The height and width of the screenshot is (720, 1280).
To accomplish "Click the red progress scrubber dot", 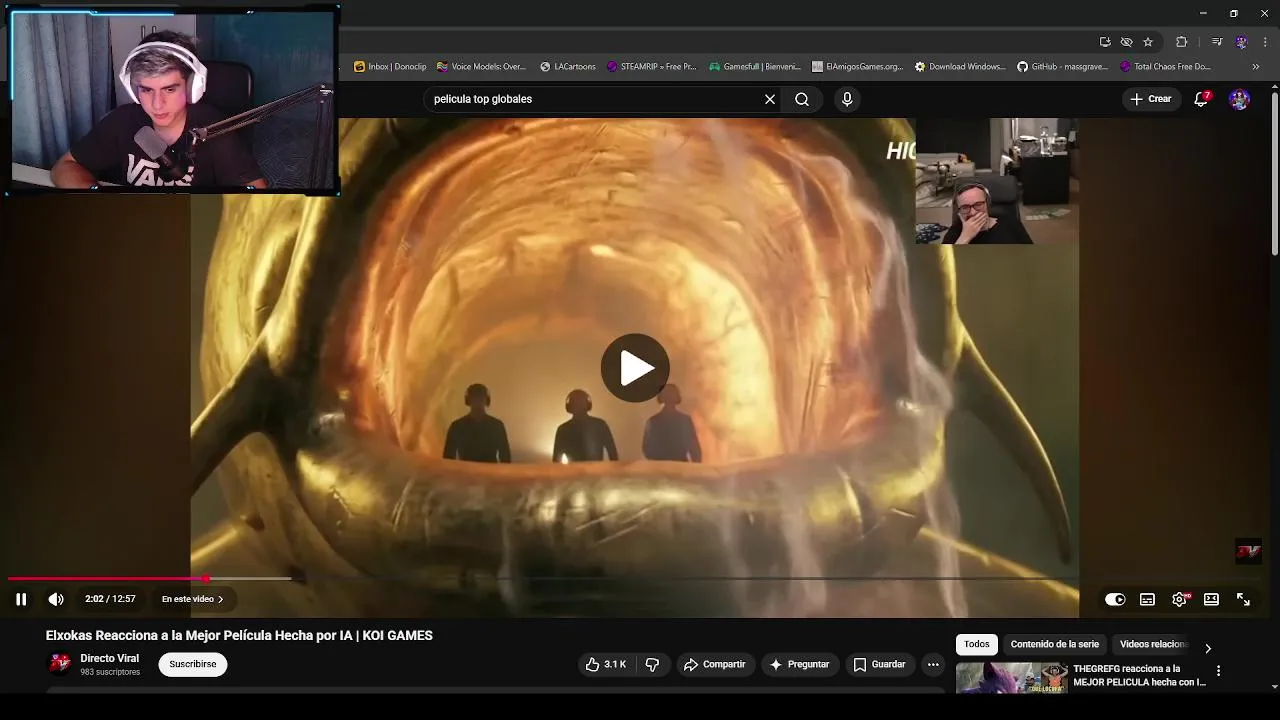I will (206, 578).
